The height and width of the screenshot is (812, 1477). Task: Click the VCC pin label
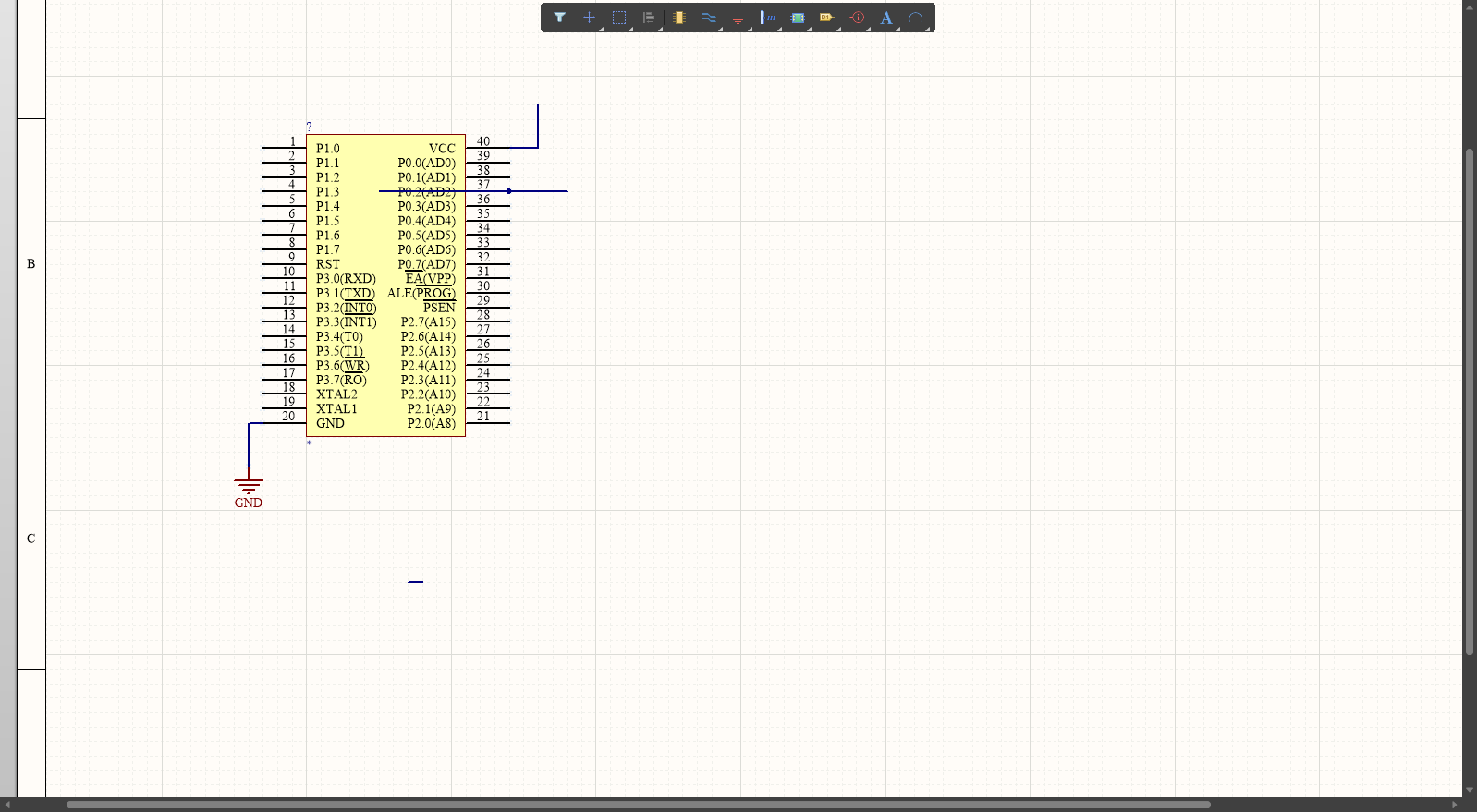point(442,149)
